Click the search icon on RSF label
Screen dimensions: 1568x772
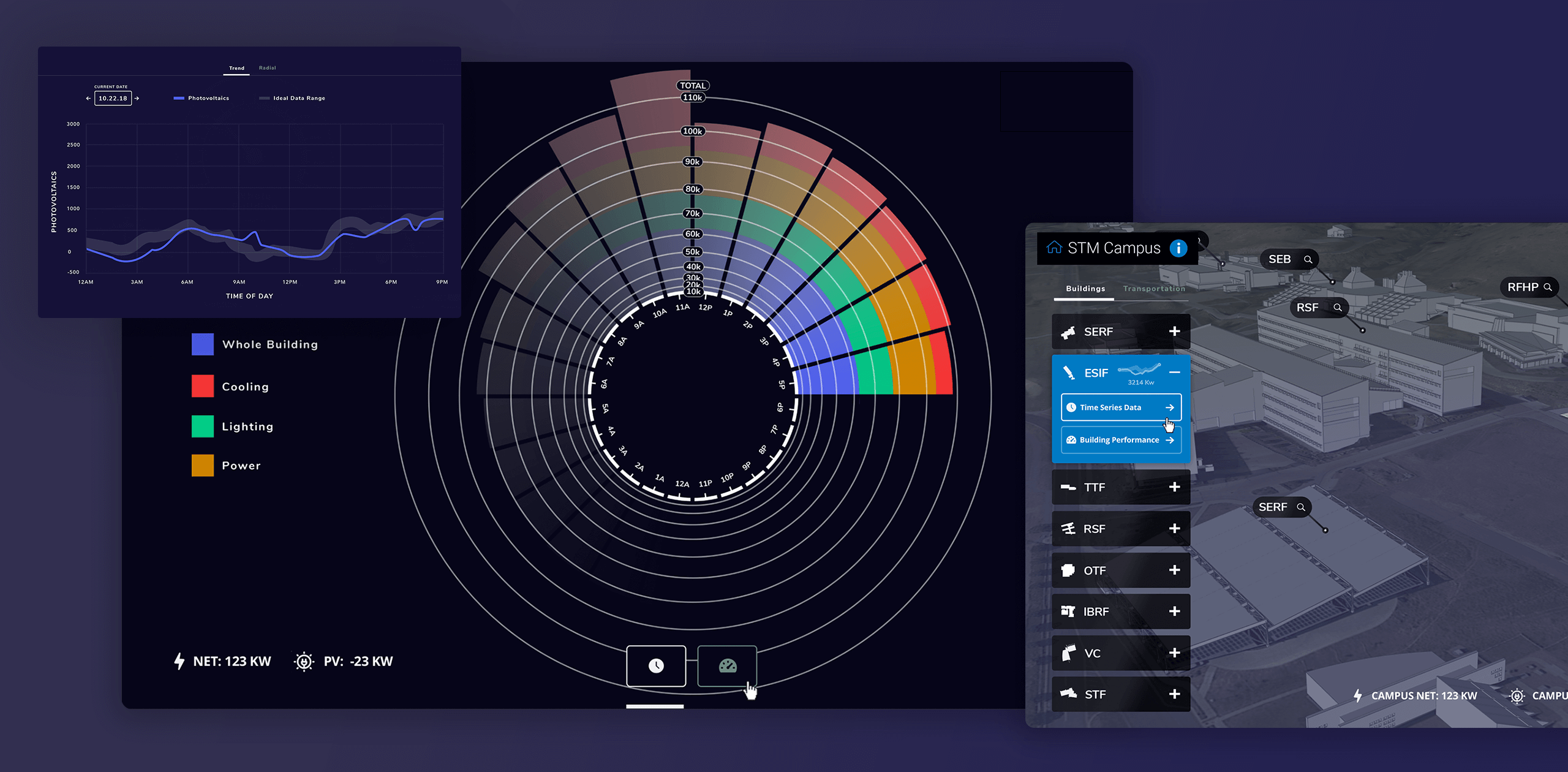click(x=1338, y=308)
